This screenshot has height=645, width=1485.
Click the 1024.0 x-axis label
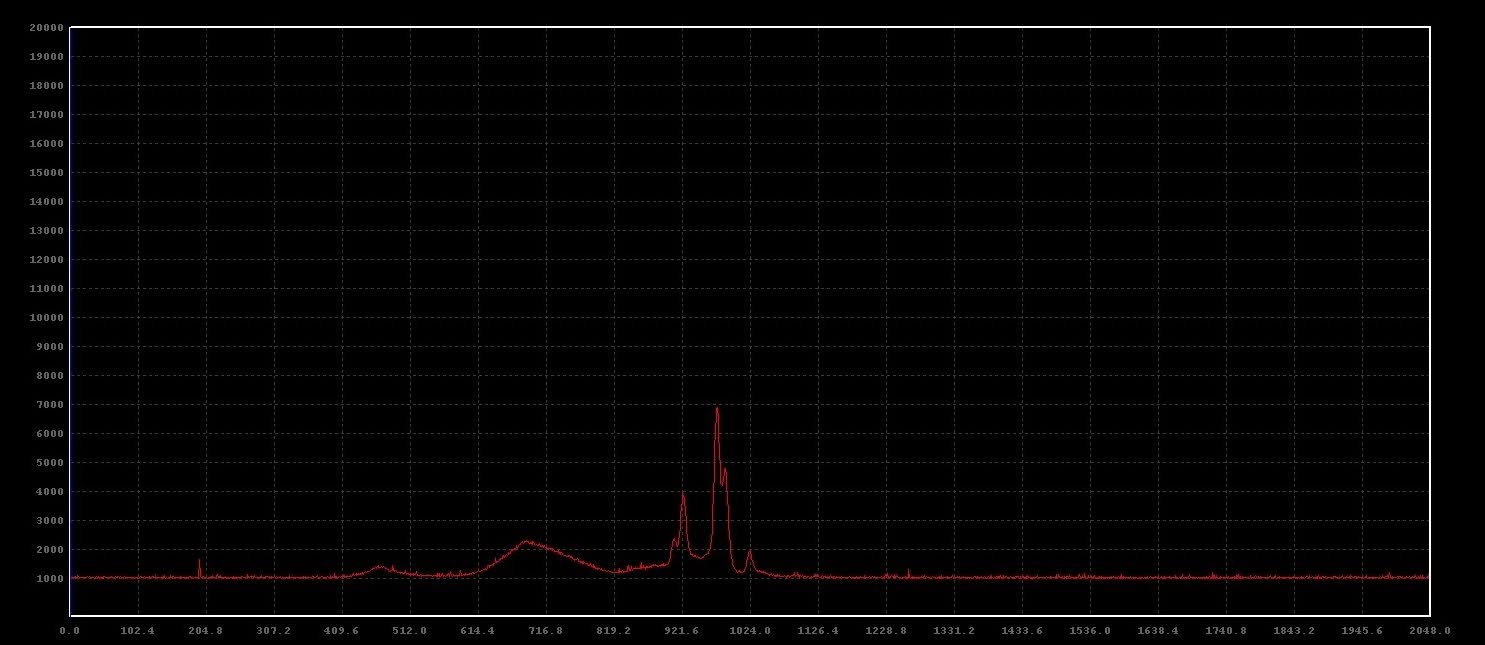(x=750, y=631)
